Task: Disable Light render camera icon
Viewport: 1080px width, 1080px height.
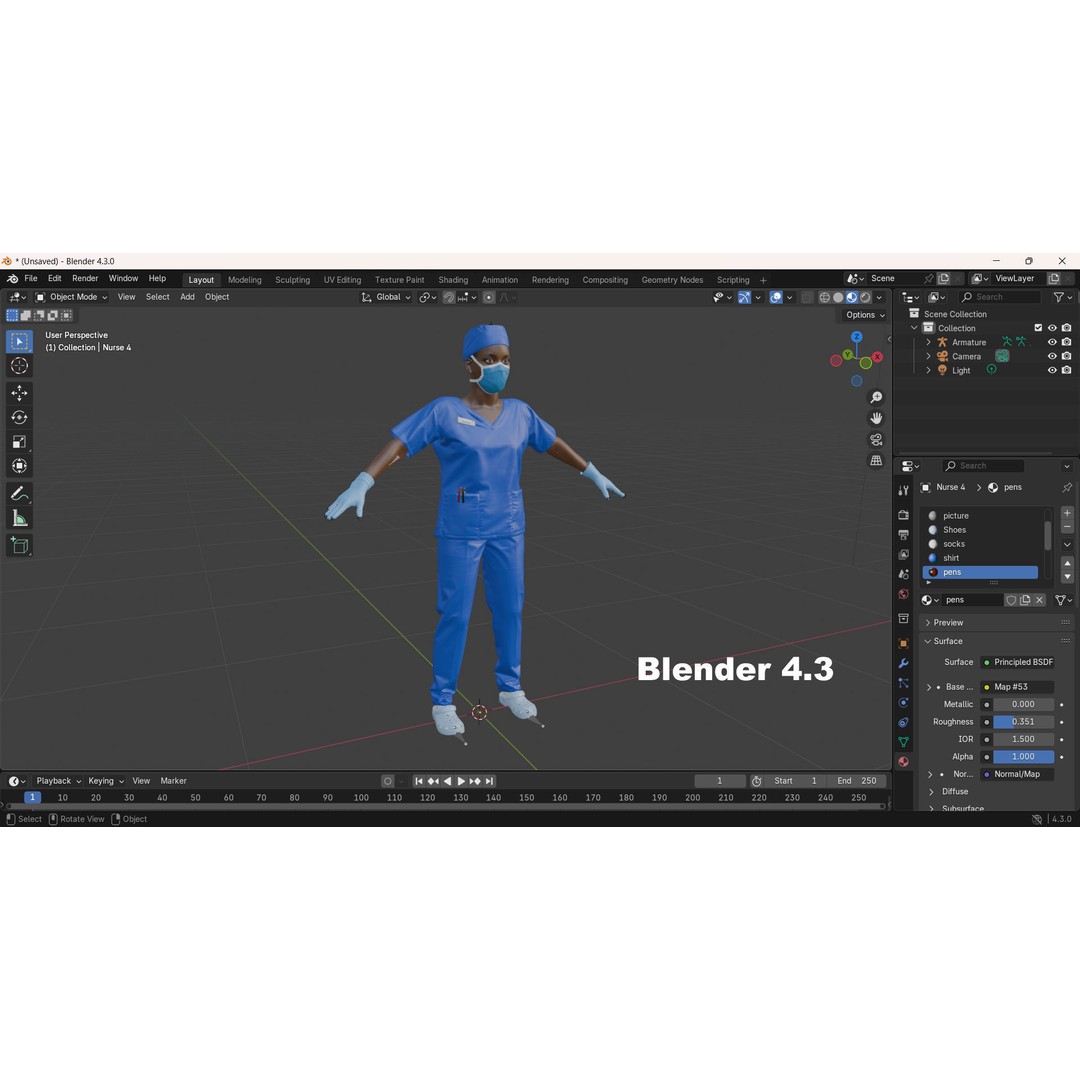Action: coord(1066,370)
